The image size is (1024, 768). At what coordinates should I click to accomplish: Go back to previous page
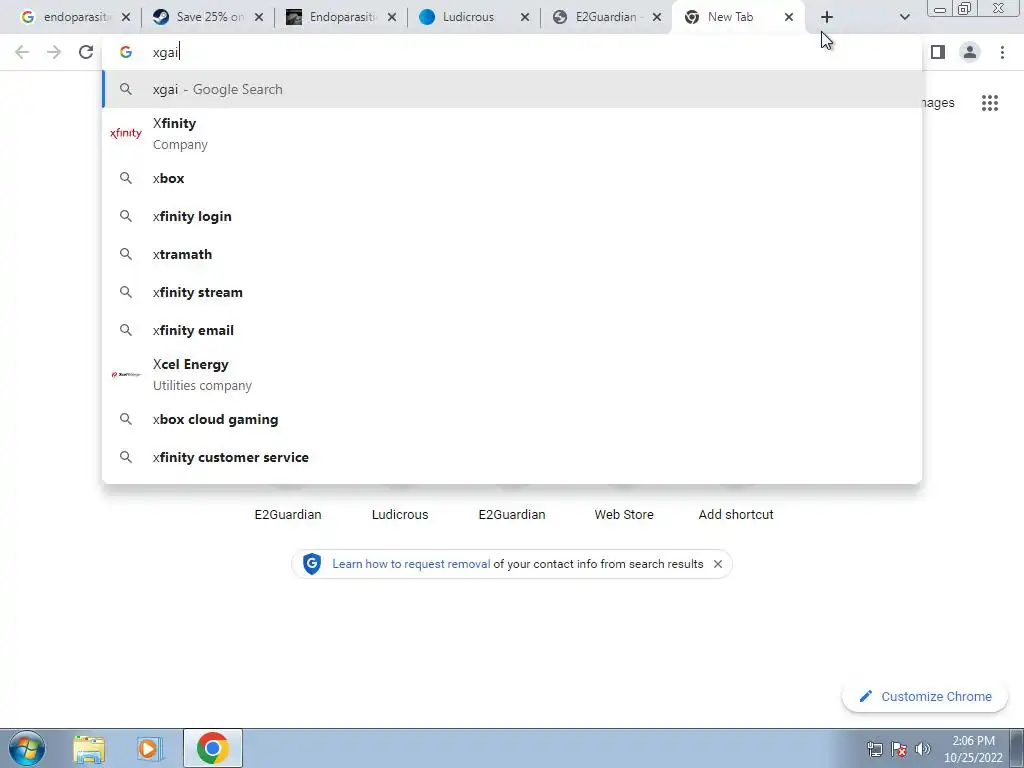coord(22,52)
